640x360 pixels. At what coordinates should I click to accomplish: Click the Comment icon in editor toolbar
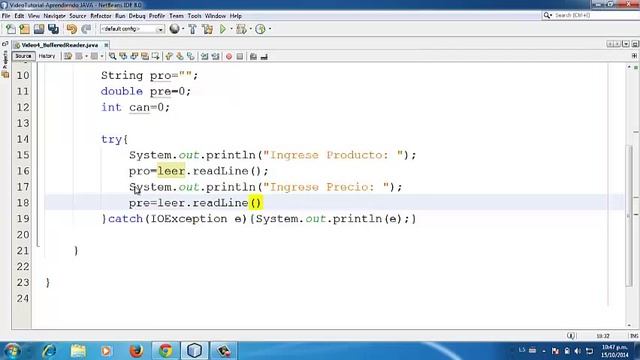[x=253, y=56]
